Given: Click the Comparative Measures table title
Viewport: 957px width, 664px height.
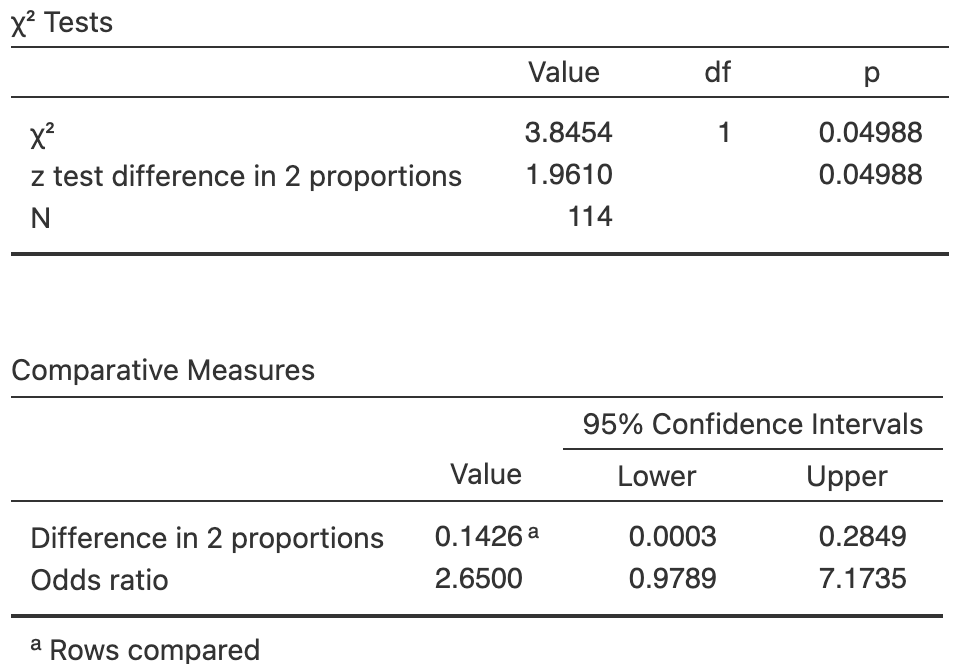Looking at the screenshot, I should point(162,370).
